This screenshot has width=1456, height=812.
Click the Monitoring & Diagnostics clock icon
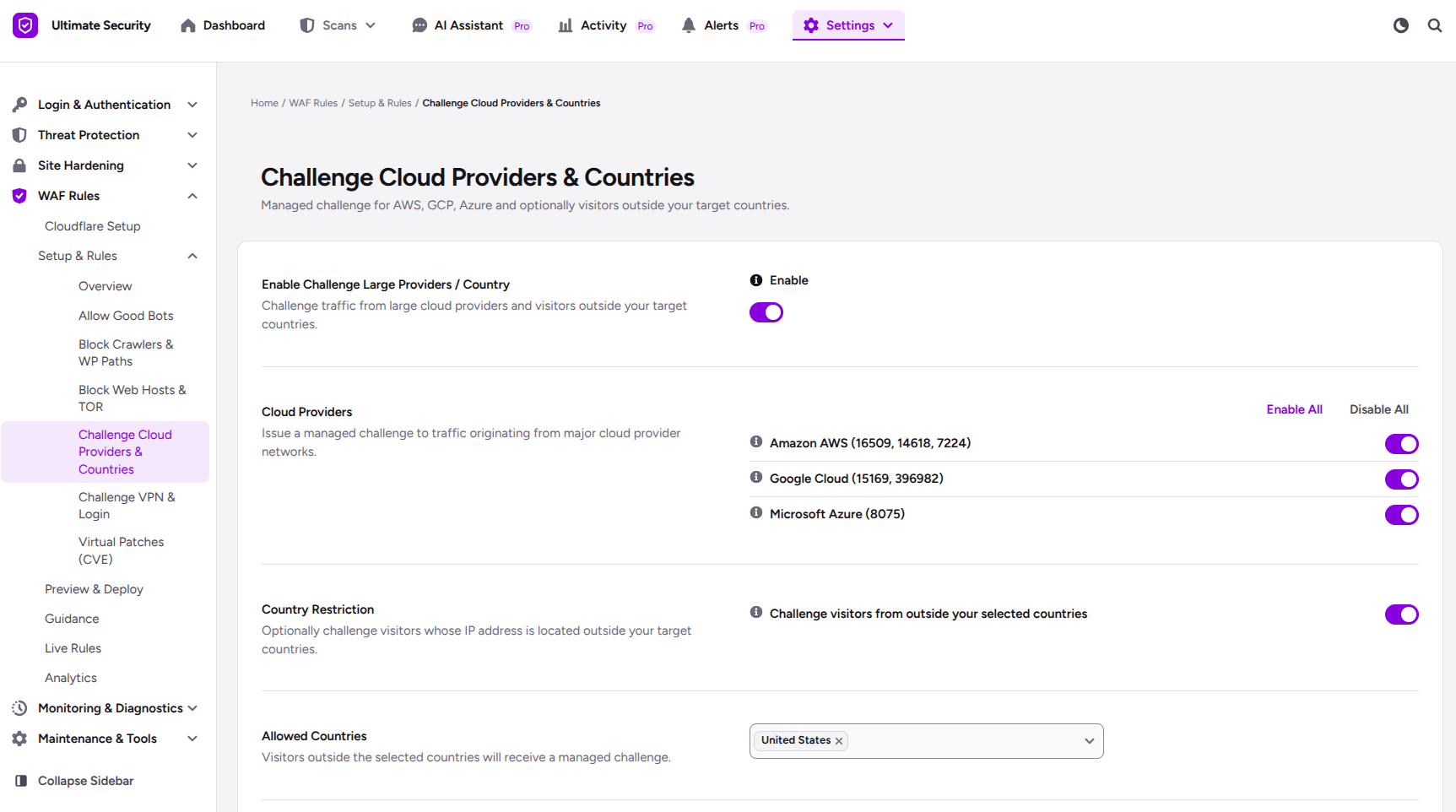click(x=19, y=708)
